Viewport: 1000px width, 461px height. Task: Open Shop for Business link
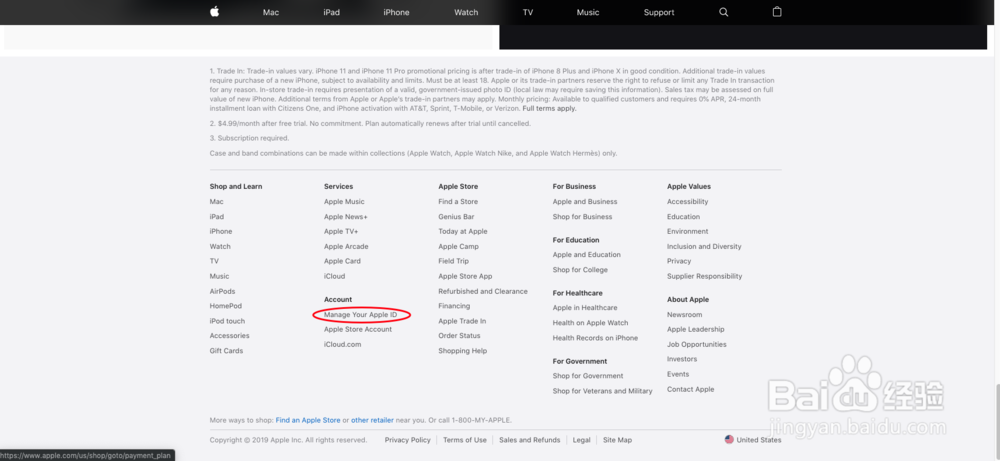pyautogui.click(x=582, y=217)
